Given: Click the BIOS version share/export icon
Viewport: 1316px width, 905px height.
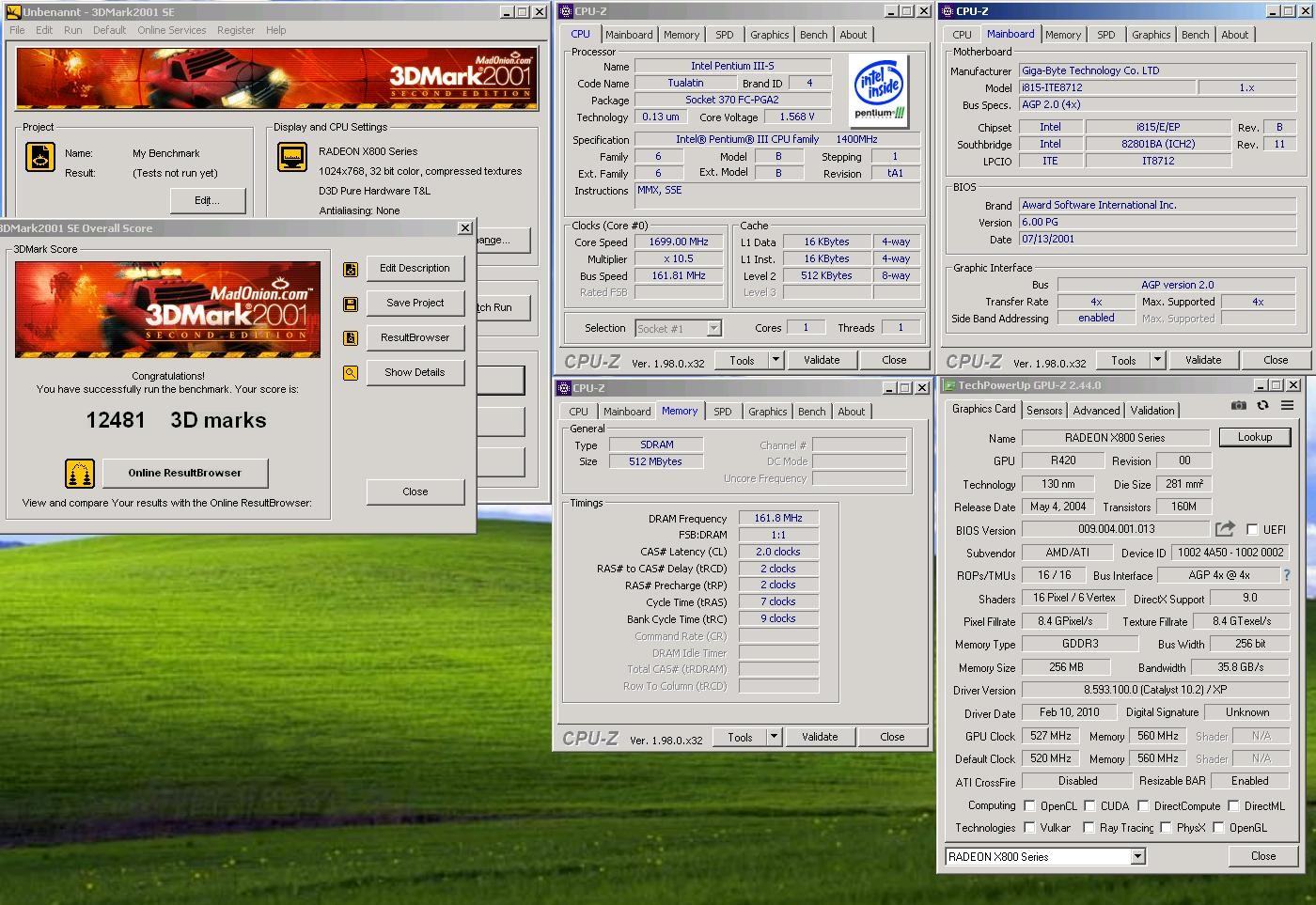Looking at the screenshot, I should (x=1225, y=529).
